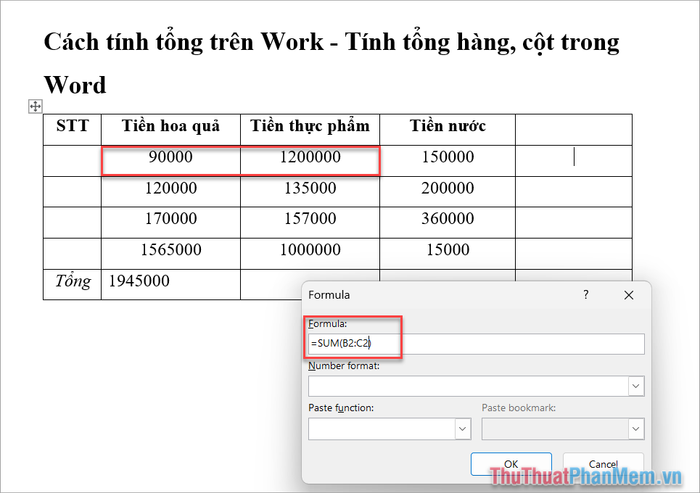The image size is (700, 493).
Task: Click the cell with value 150000
Action: [447, 161]
